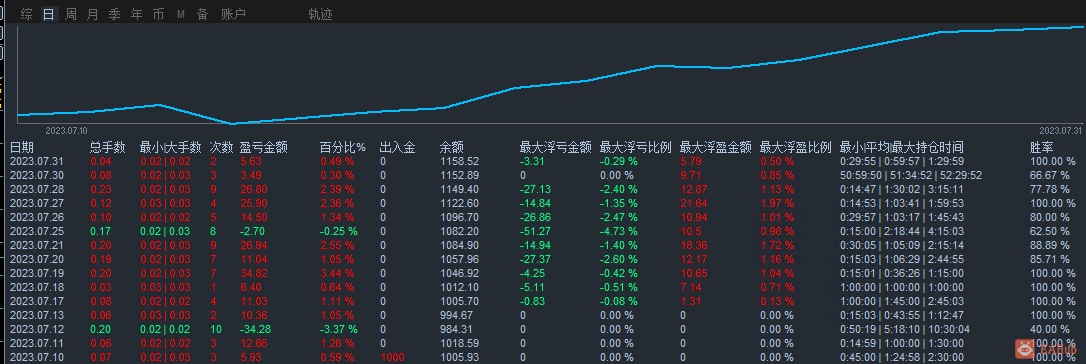1086x364 pixels.
Task: Select the 2023.07.12 row date
Action: click(37, 329)
